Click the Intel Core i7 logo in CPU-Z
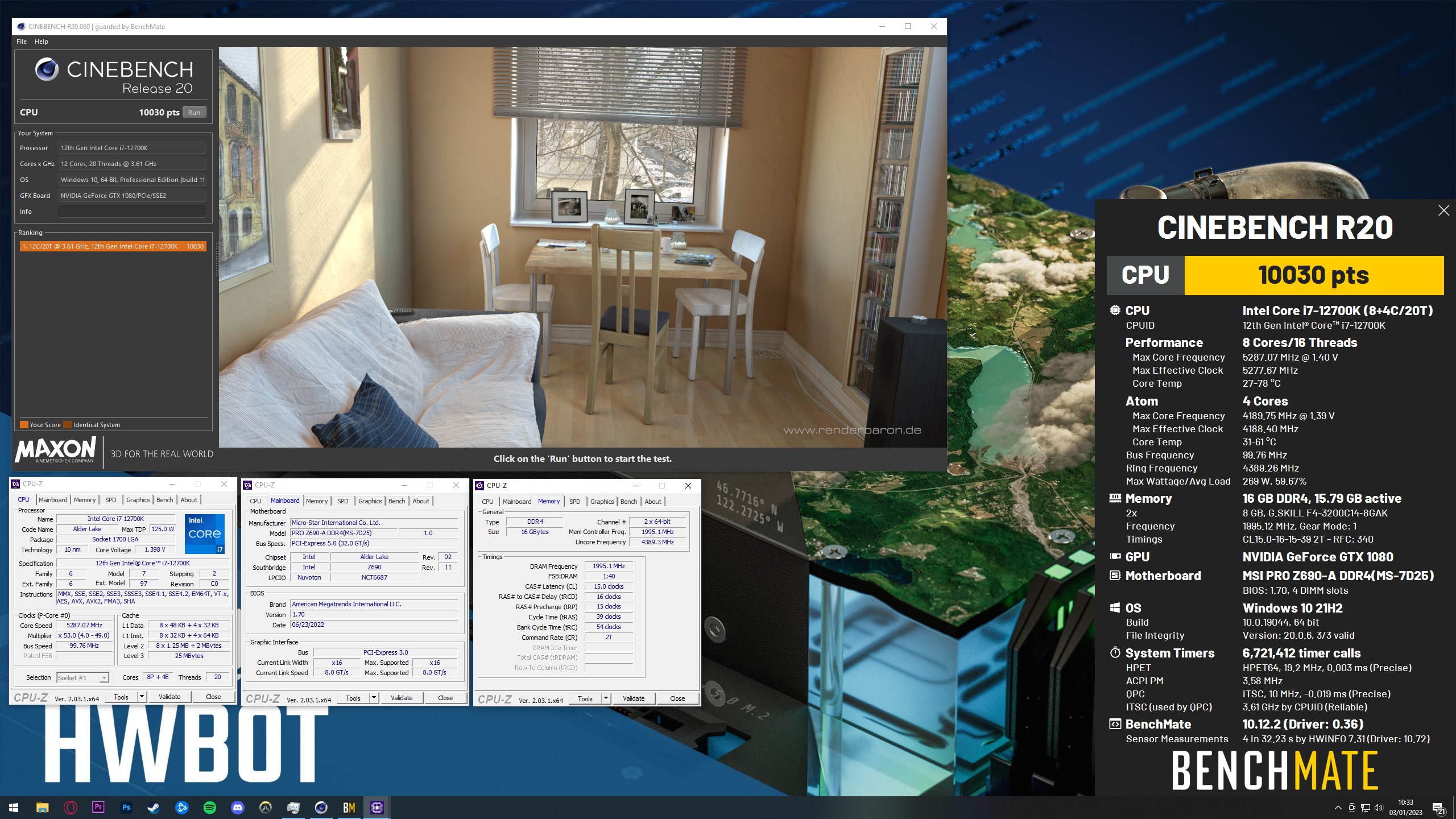 click(205, 533)
